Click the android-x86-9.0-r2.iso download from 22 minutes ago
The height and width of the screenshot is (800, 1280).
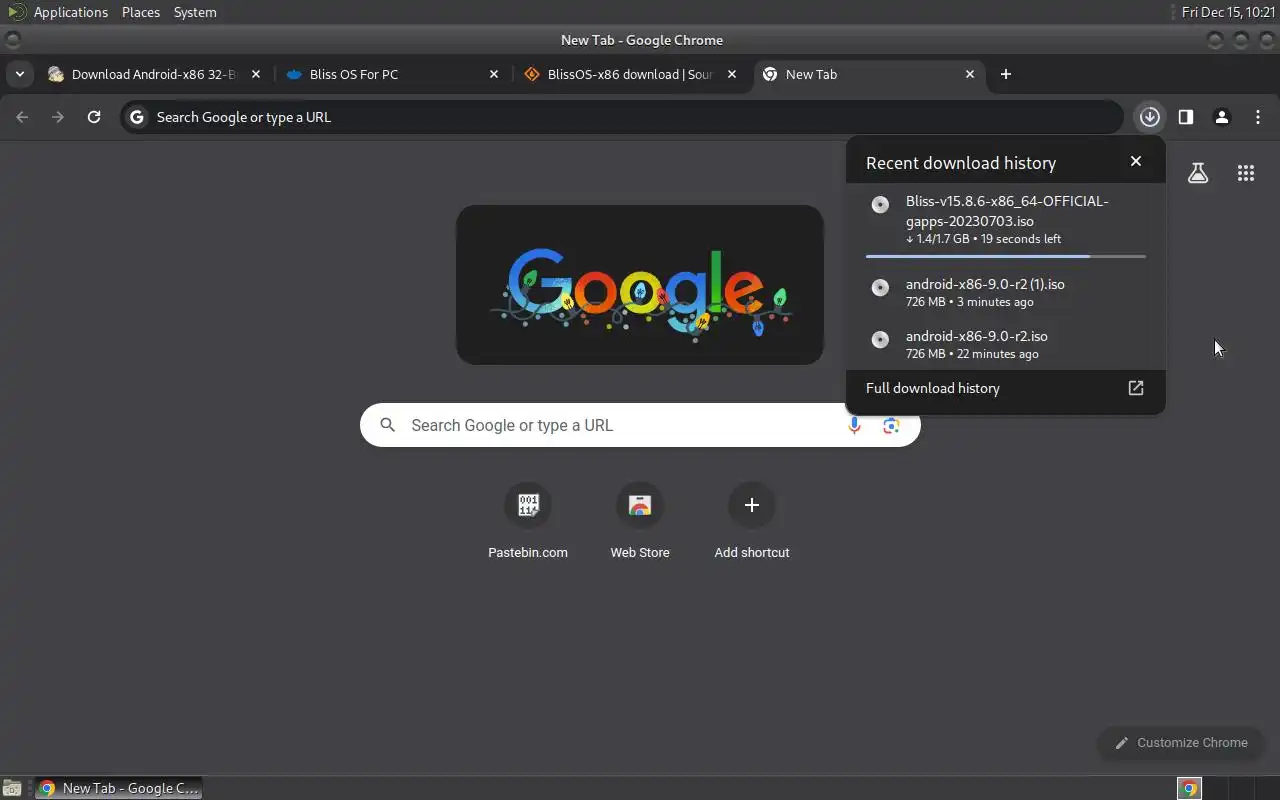click(x=1006, y=344)
